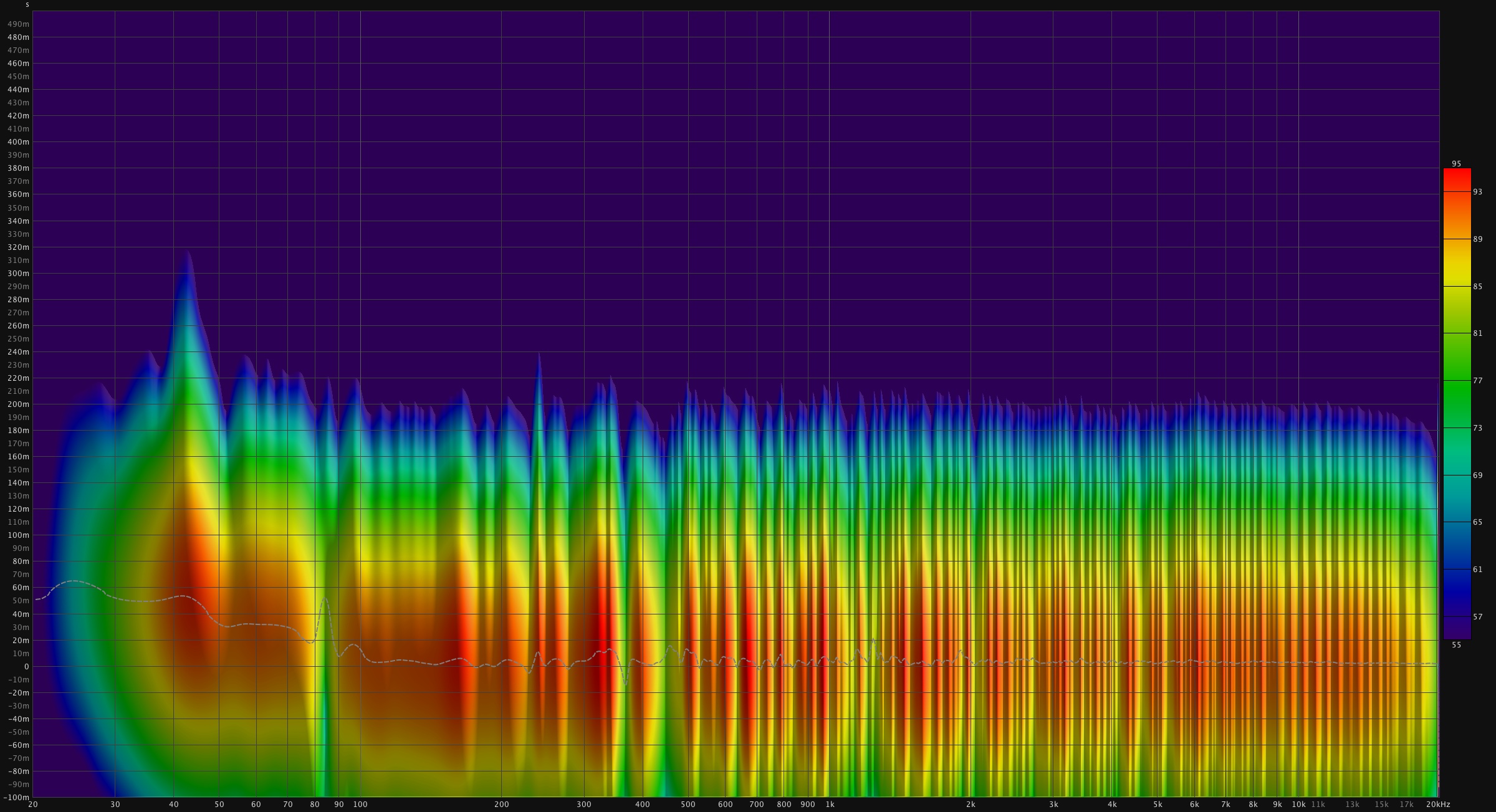
Task: Click the red top of the color scale
Action: coord(1457,174)
